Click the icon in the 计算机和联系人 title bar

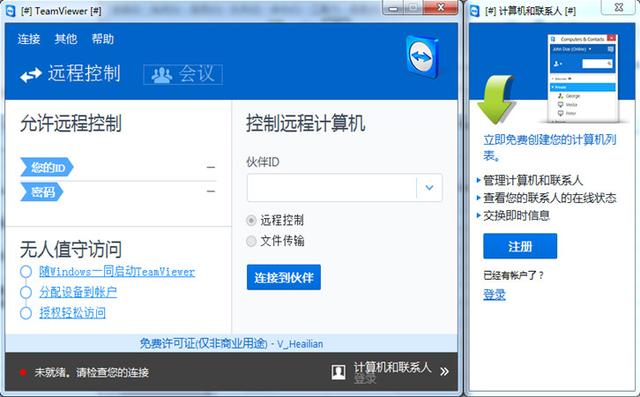click(x=475, y=11)
